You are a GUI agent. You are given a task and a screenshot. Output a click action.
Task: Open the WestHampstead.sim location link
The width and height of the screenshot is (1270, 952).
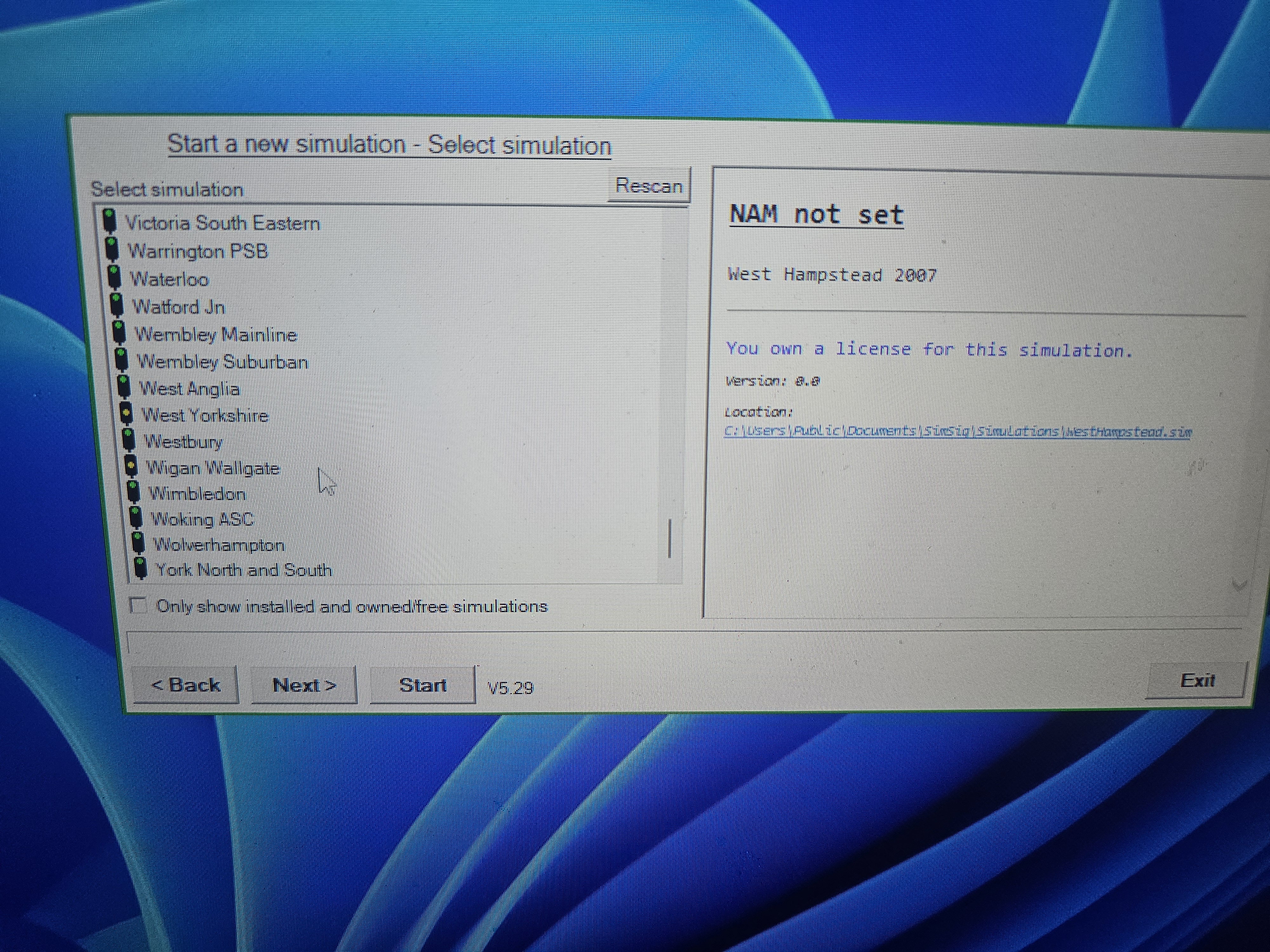coord(958,431)
